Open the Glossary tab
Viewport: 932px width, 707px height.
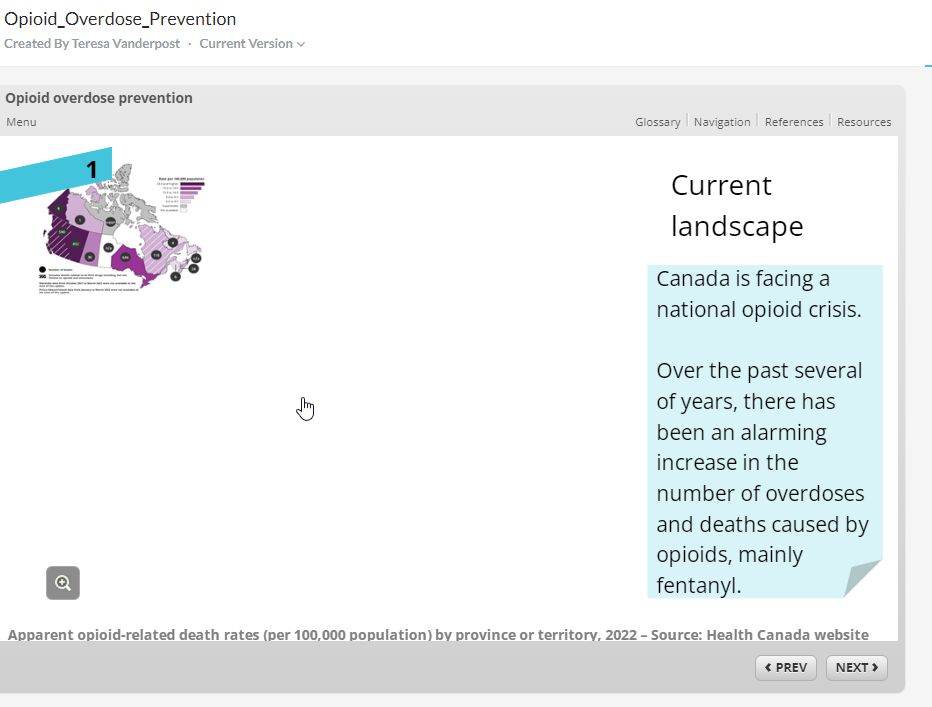(x=657, y=122)
